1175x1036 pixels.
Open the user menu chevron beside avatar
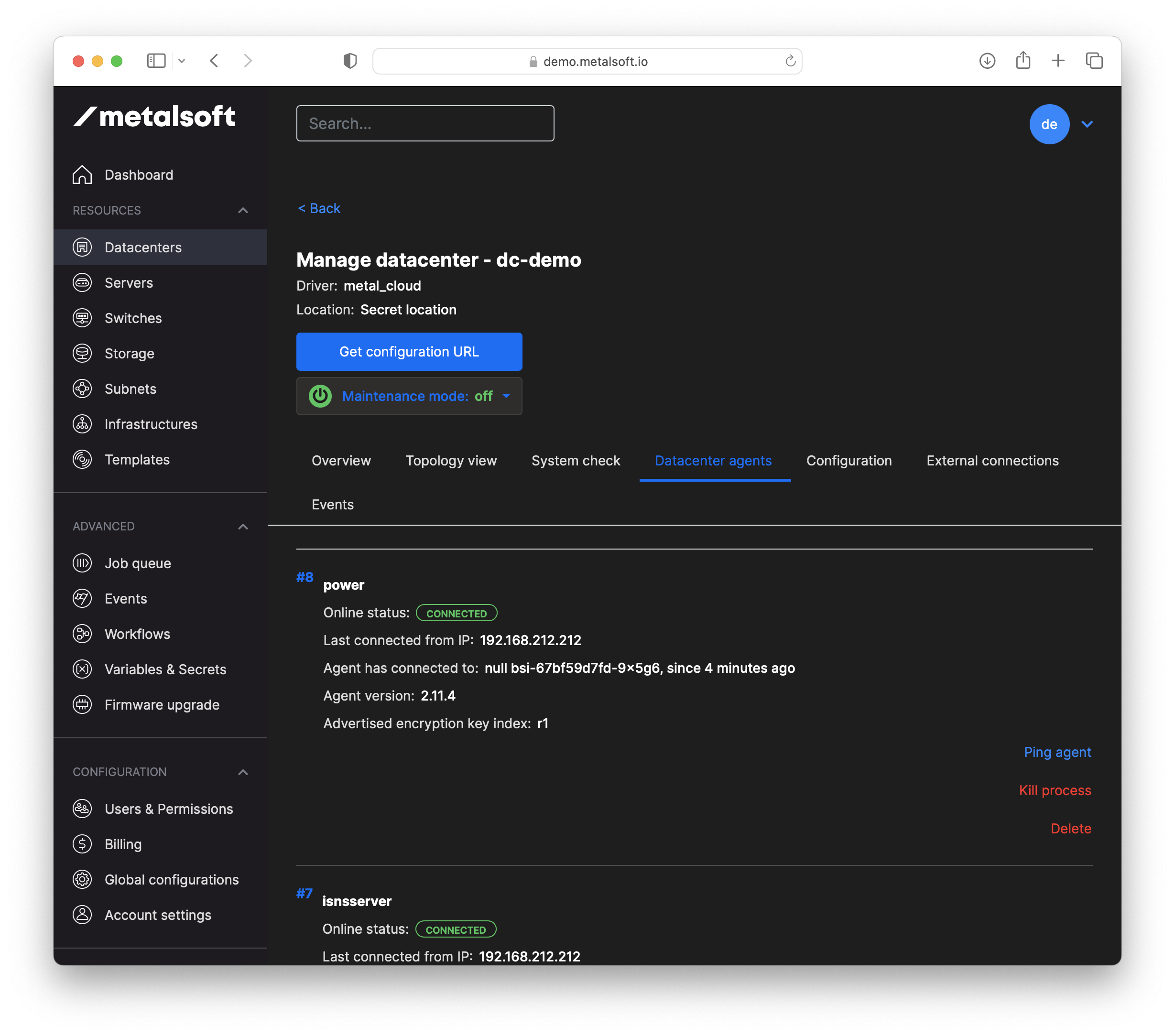pos(1087,124)
